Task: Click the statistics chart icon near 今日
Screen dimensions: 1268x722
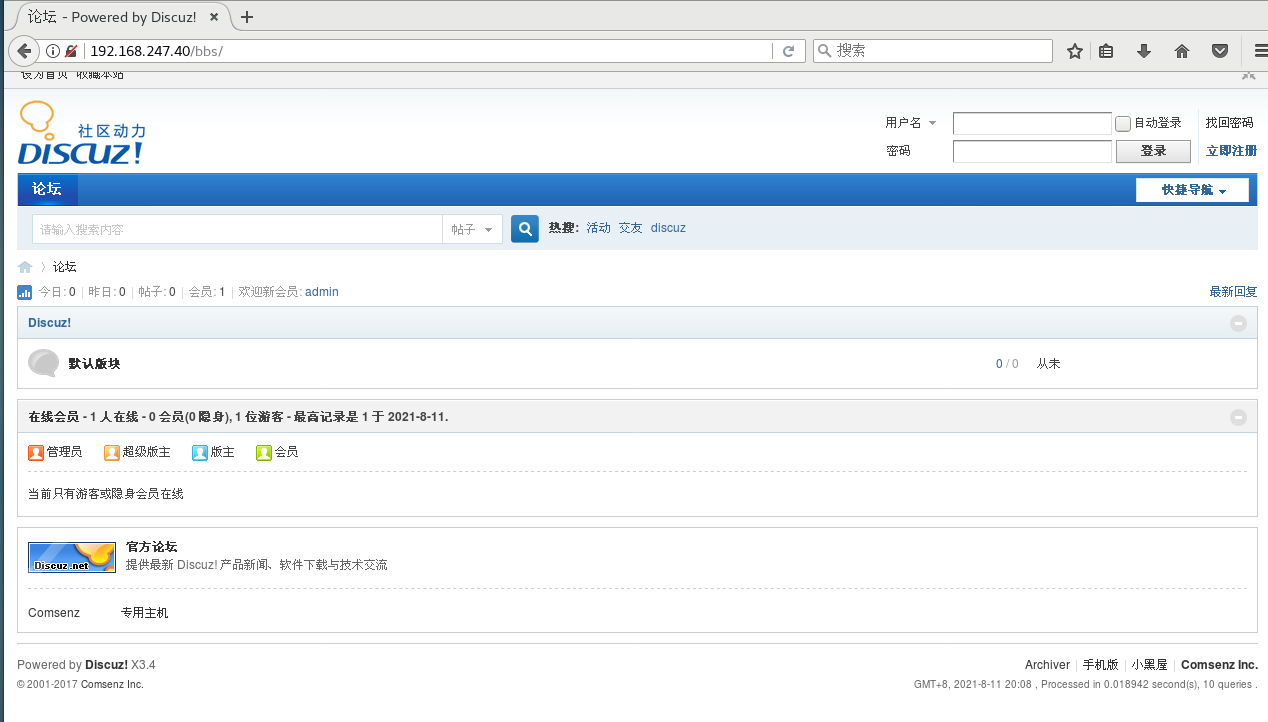Action: (x=25, y=292)
